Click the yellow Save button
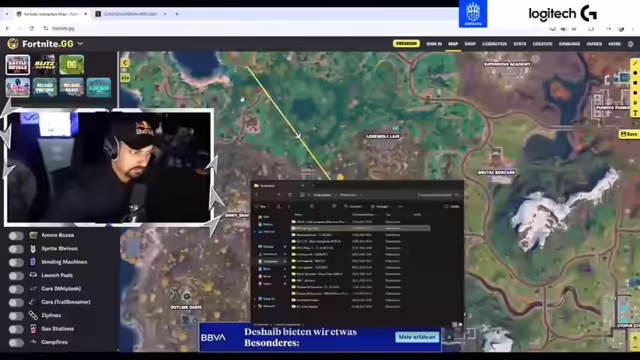Image resolution: width=640 pixels, height=360 pixels. [x=629, y=134]
